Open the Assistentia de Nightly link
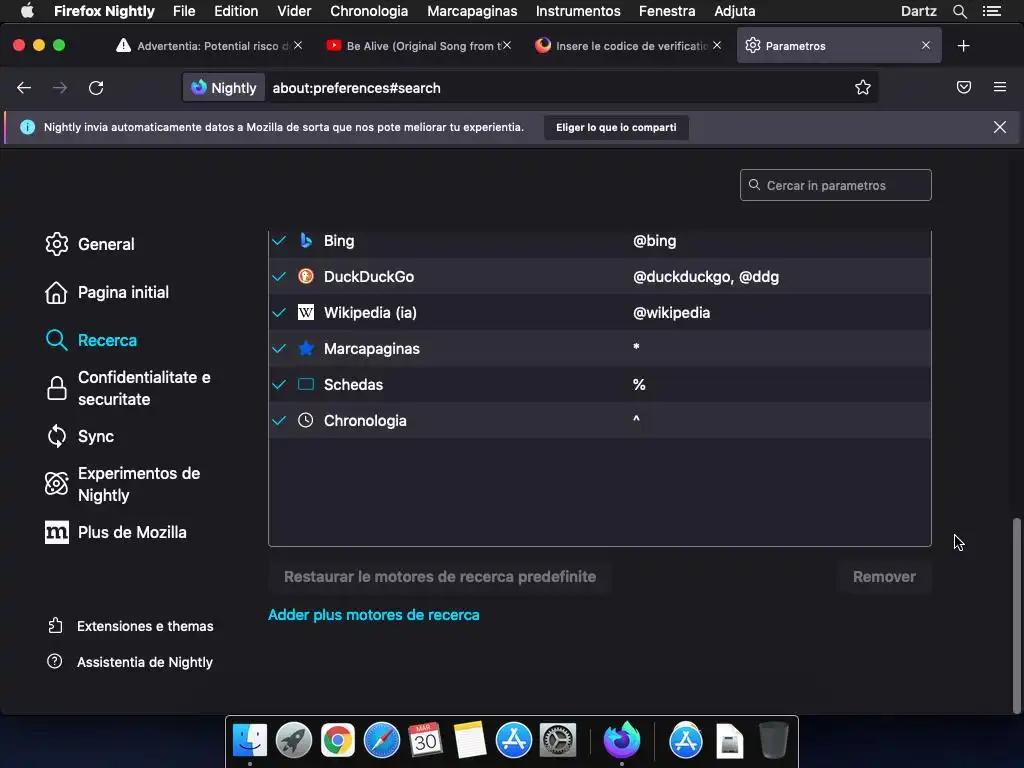Image resolution: width=1024 pixels, height=768 pixels. pos(145,662)
